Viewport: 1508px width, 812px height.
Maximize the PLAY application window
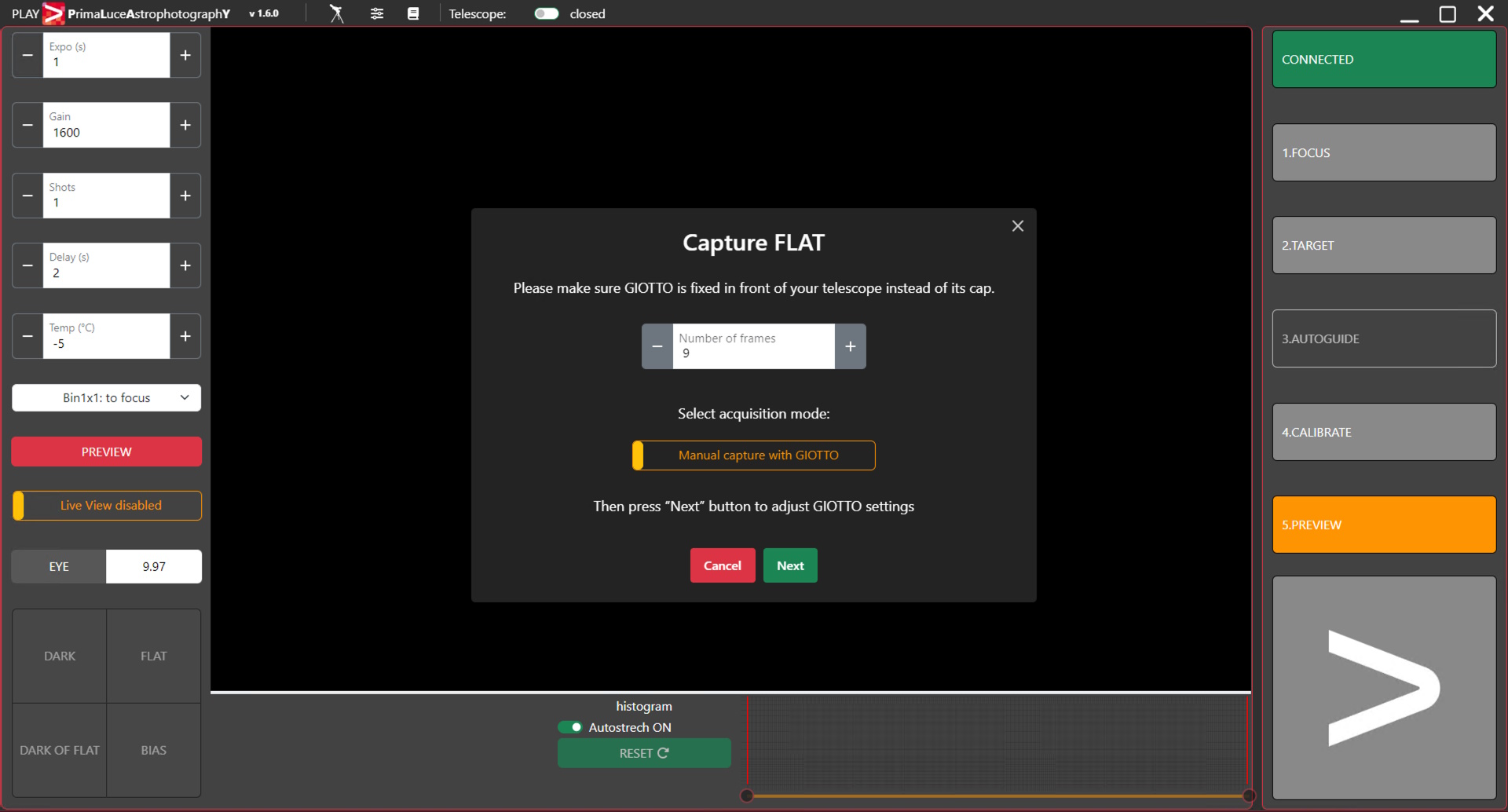pos(1448,14)
